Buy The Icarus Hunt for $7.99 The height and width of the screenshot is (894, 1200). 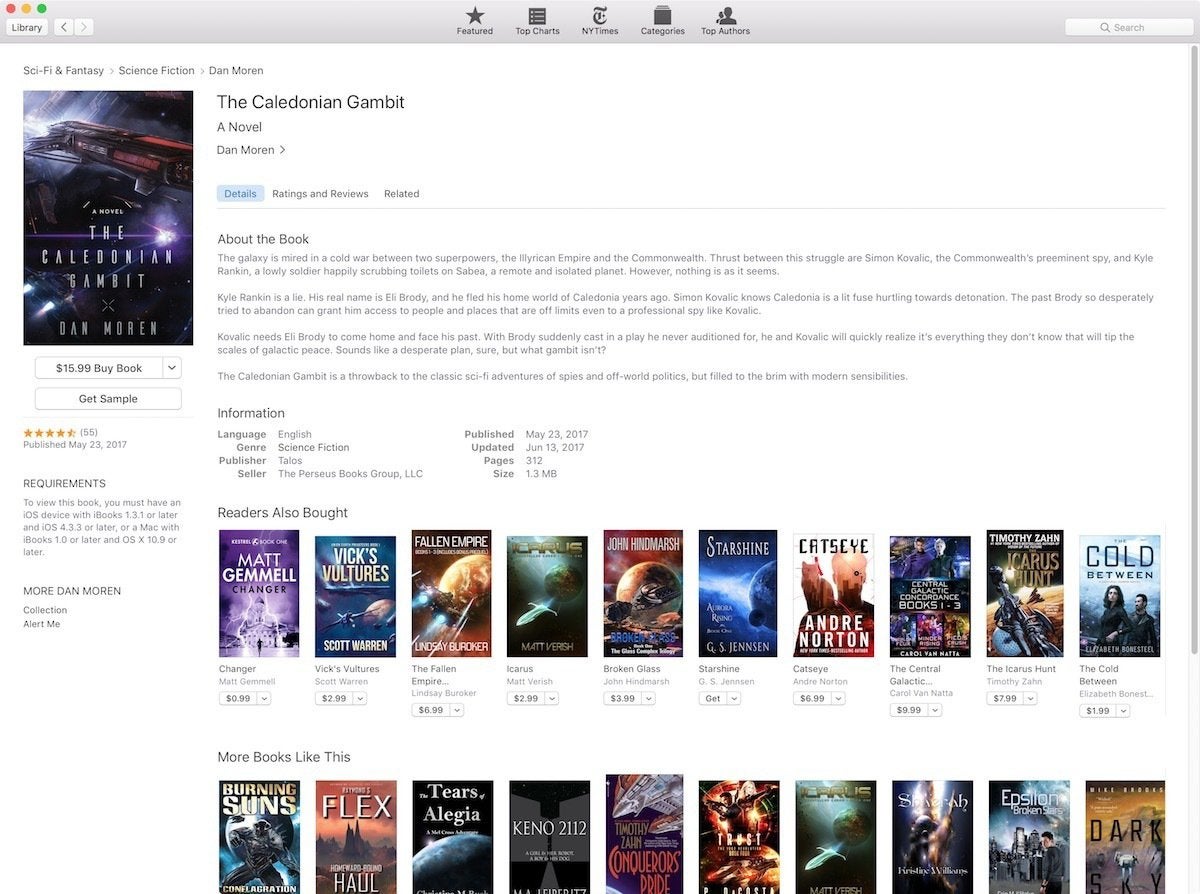tap(1006, 698)
